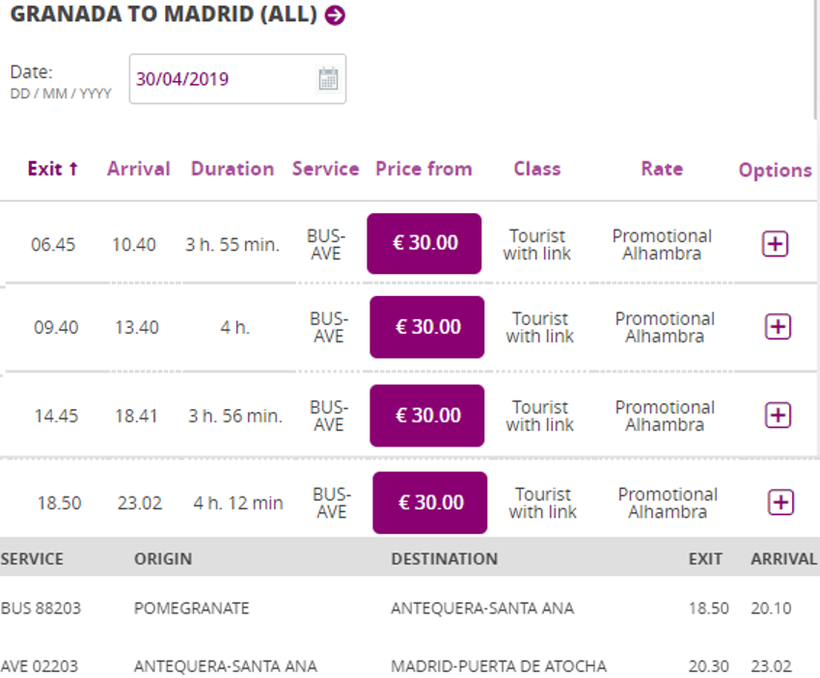
Task: Expand options for the 06.45 departure
Action: click(775, 243)
